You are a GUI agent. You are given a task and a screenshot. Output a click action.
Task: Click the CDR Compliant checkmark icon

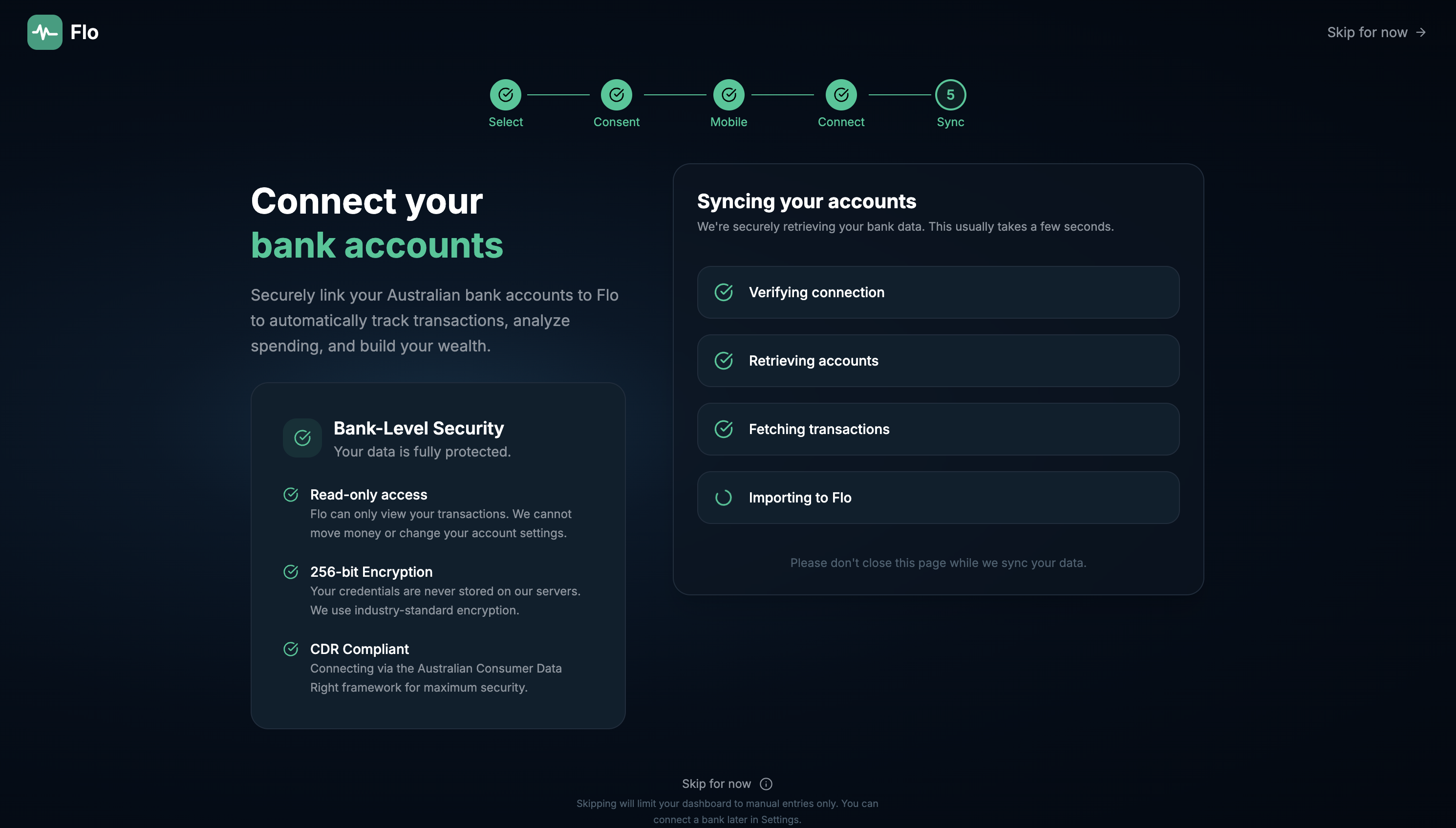[291, 649]
